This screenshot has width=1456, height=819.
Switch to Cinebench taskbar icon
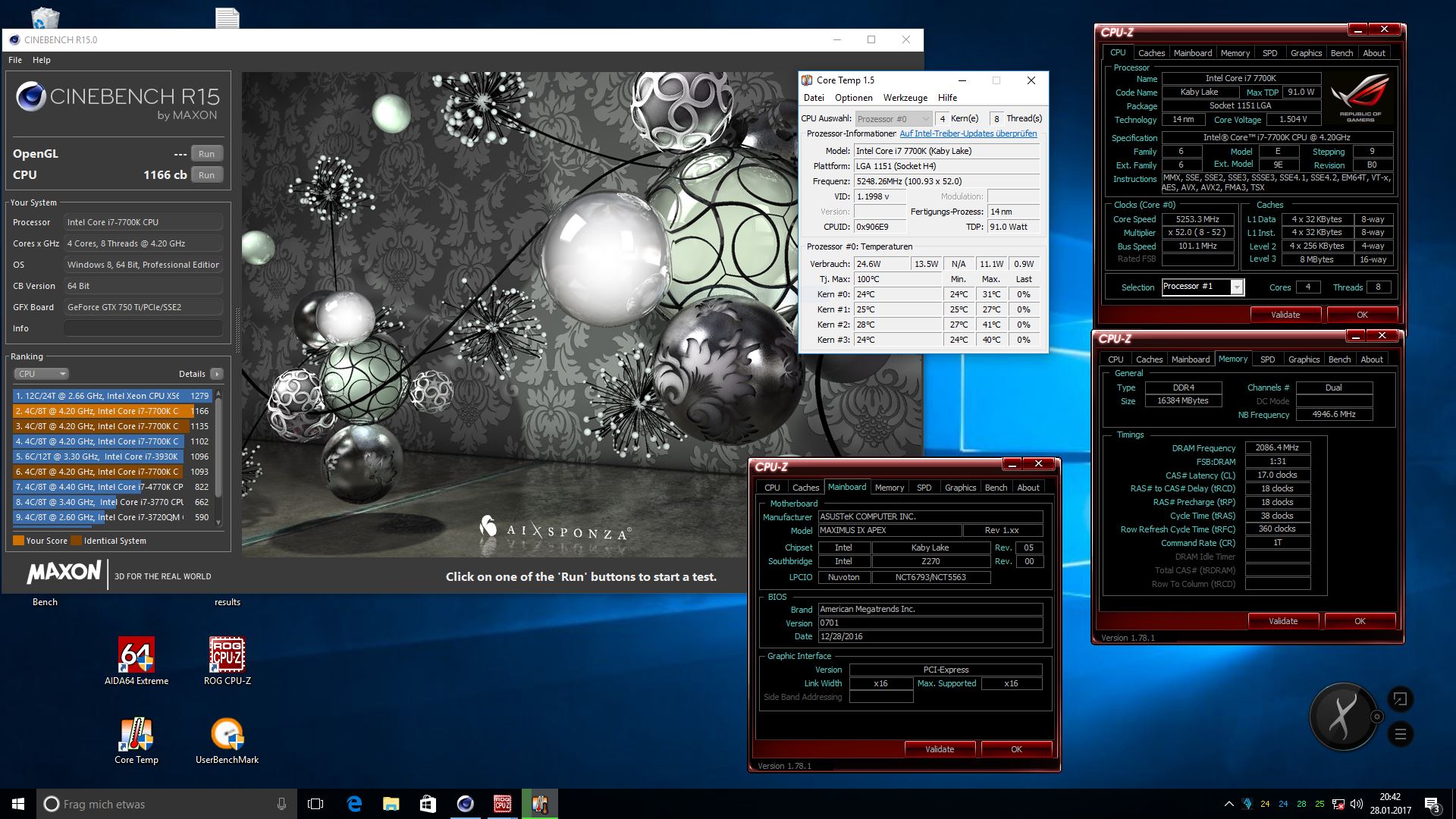(465, 804)
